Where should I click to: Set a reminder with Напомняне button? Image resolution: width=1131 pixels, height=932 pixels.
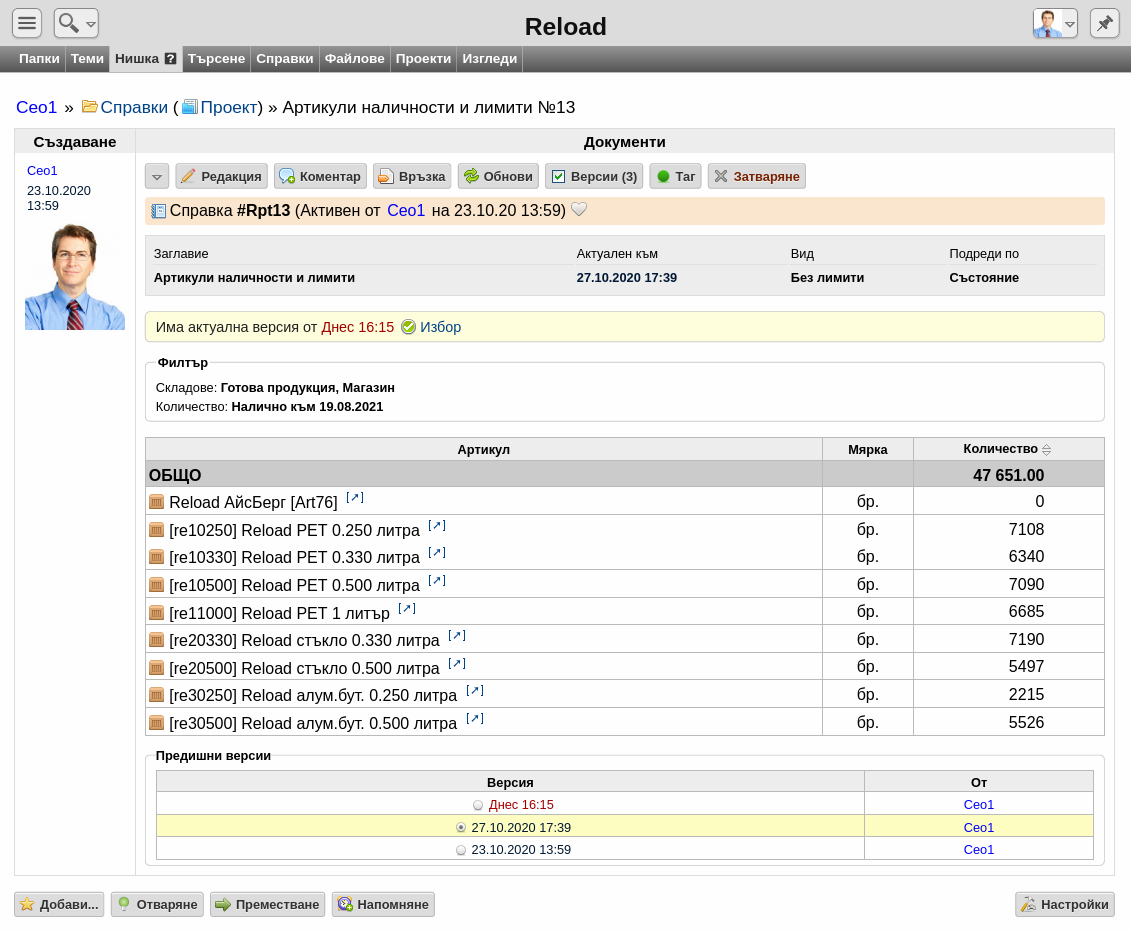pyautogui.click(x=383, y=905)
